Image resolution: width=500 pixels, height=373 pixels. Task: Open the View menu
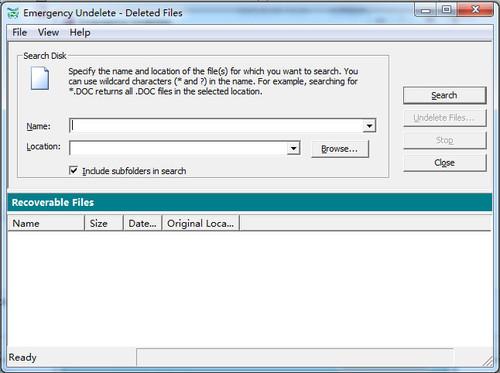click(48, 32)
